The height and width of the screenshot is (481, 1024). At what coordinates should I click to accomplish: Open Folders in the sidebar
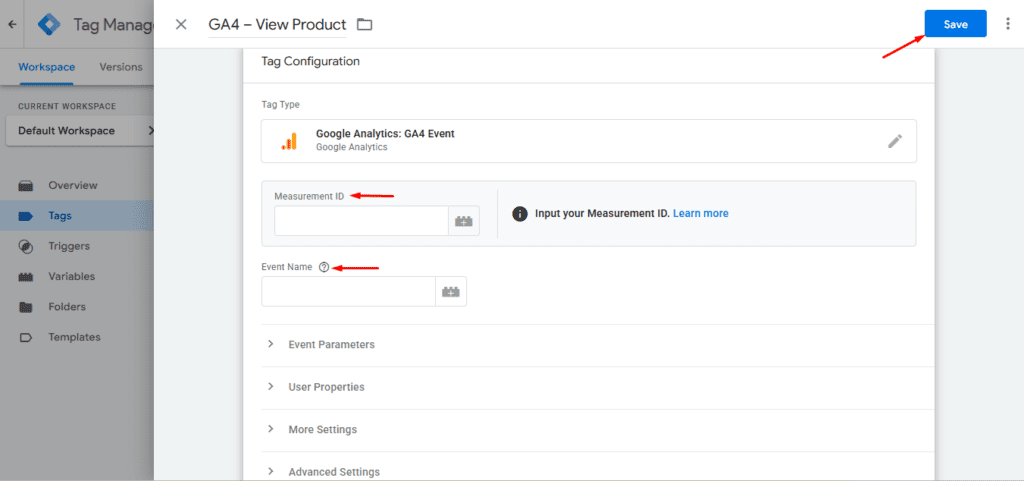click(67, 307)
